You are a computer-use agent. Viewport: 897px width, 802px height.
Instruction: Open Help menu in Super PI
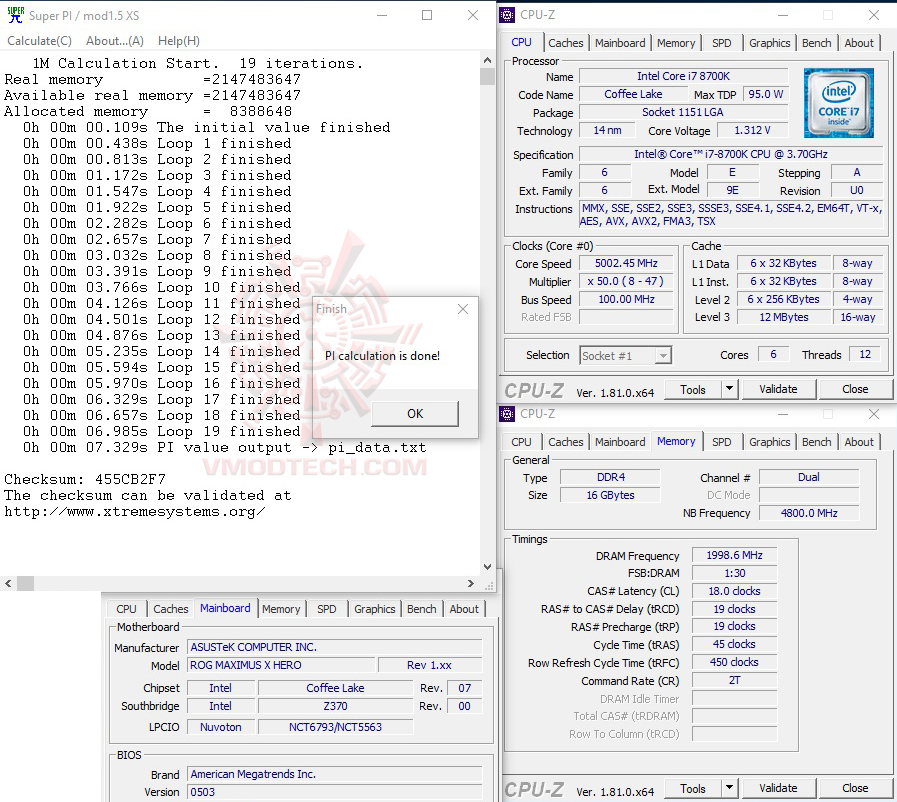click(179, 41)
